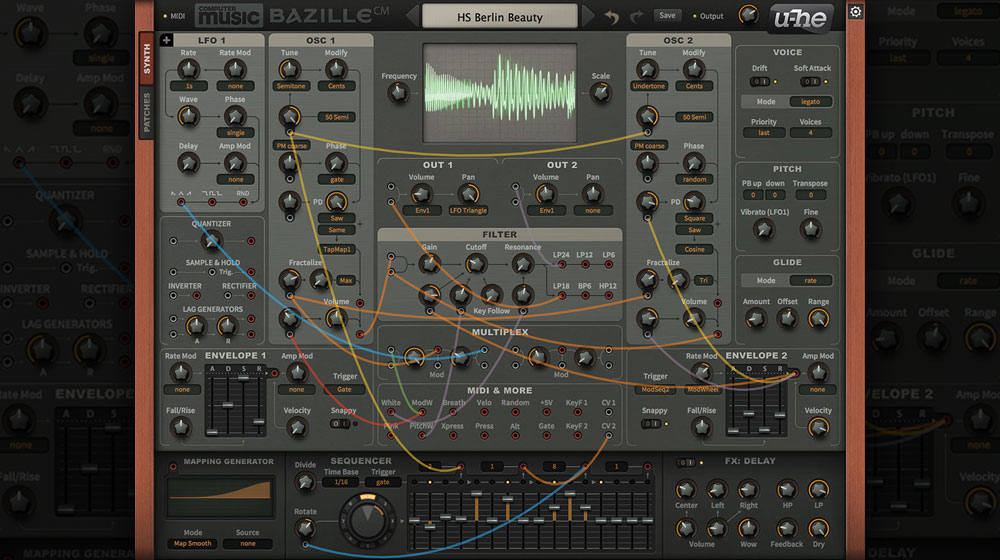Undo the last change with the undo arrow

tap(612, 17)
